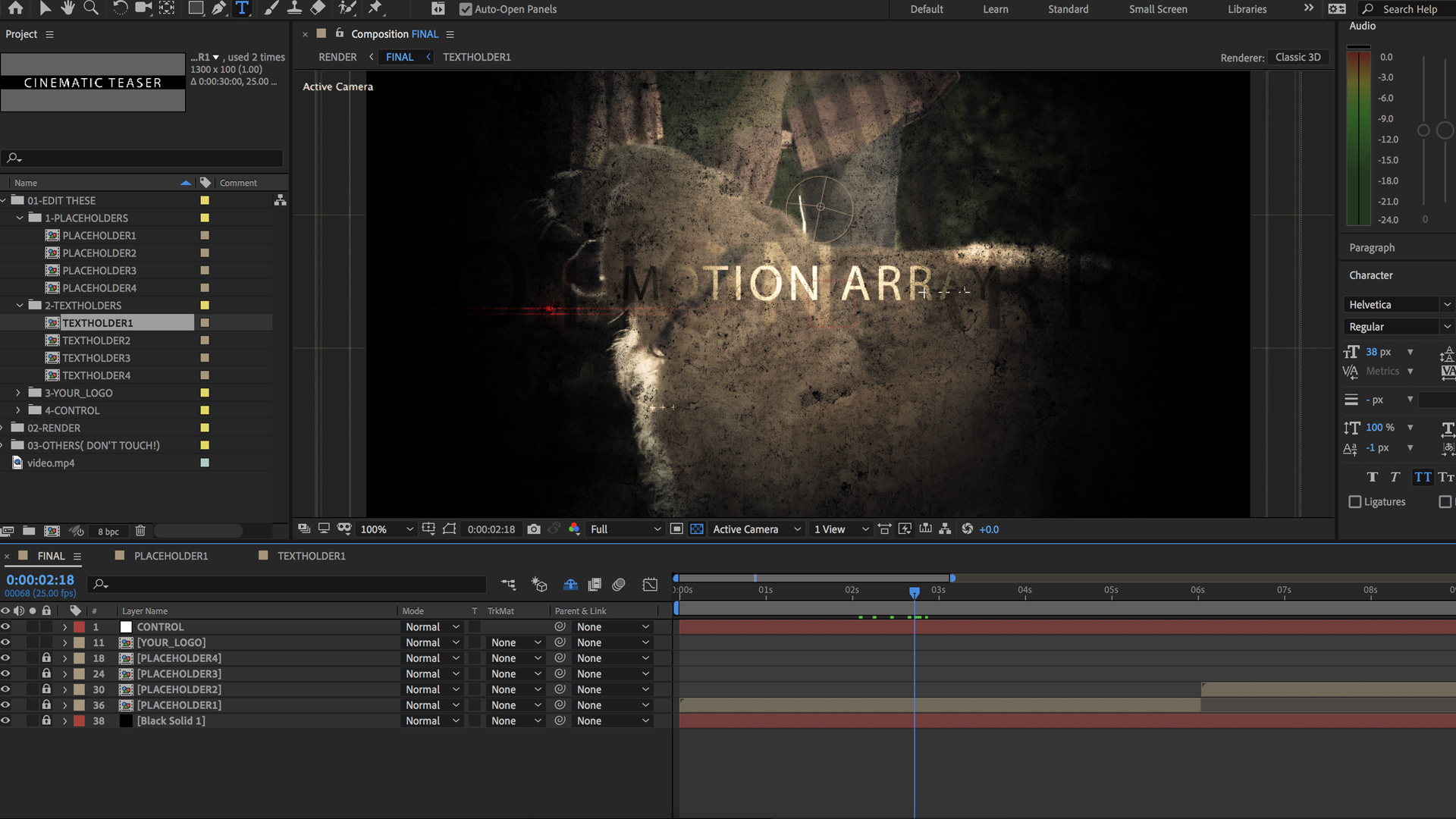This screenshot has width=1456, height=819.
Task: Hide the [Black Solid 1] layer
Action: click(5, 720)
